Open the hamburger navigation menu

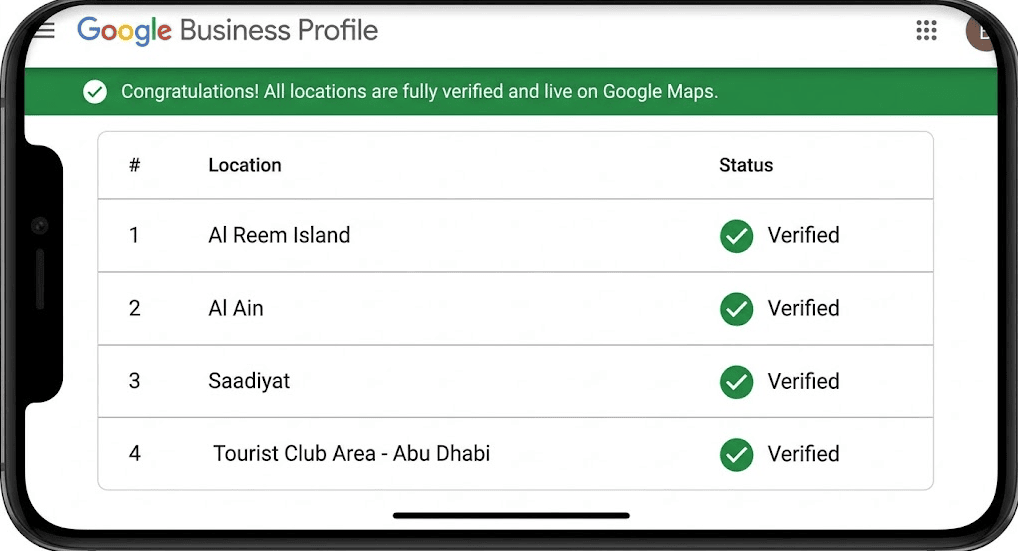pos(45,30)
